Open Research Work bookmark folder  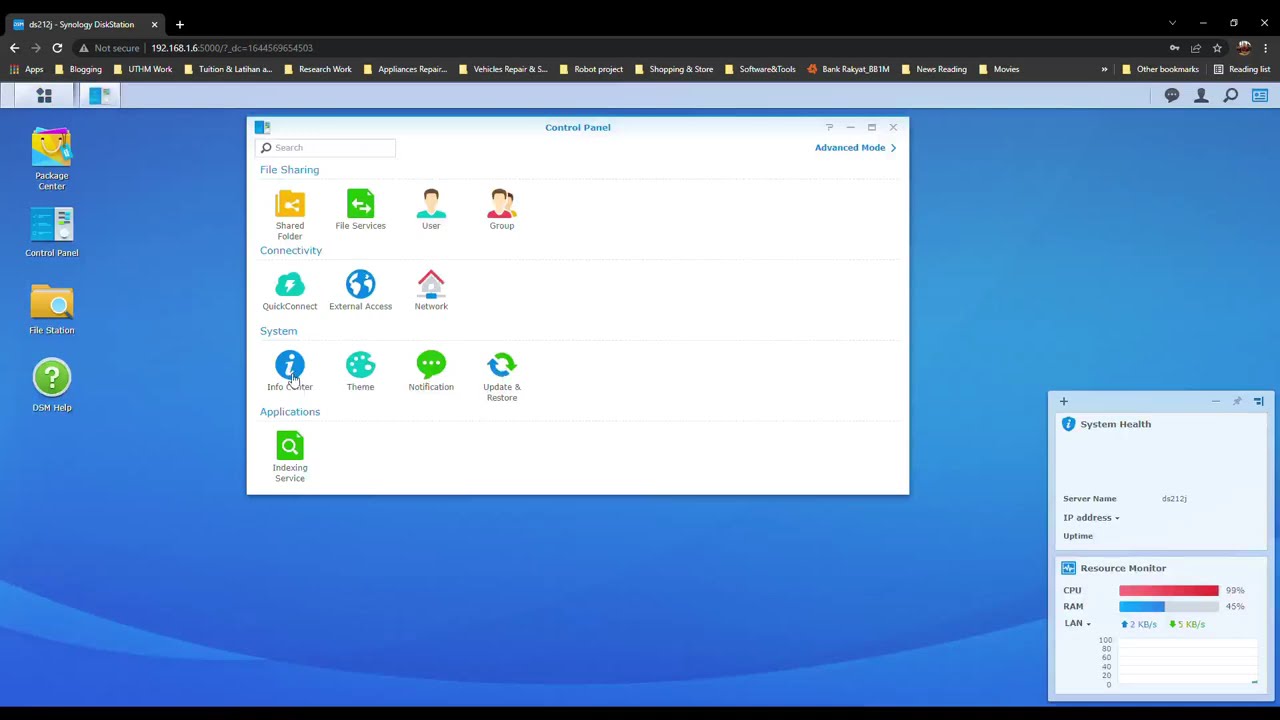[x=318, y=69]
